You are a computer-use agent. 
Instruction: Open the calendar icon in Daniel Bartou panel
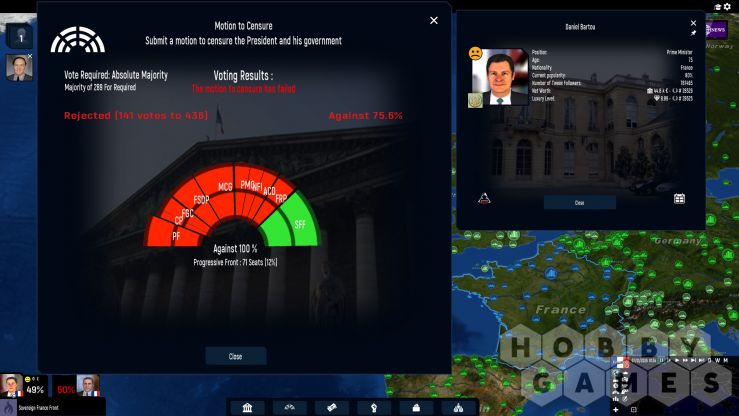(679, 199)
